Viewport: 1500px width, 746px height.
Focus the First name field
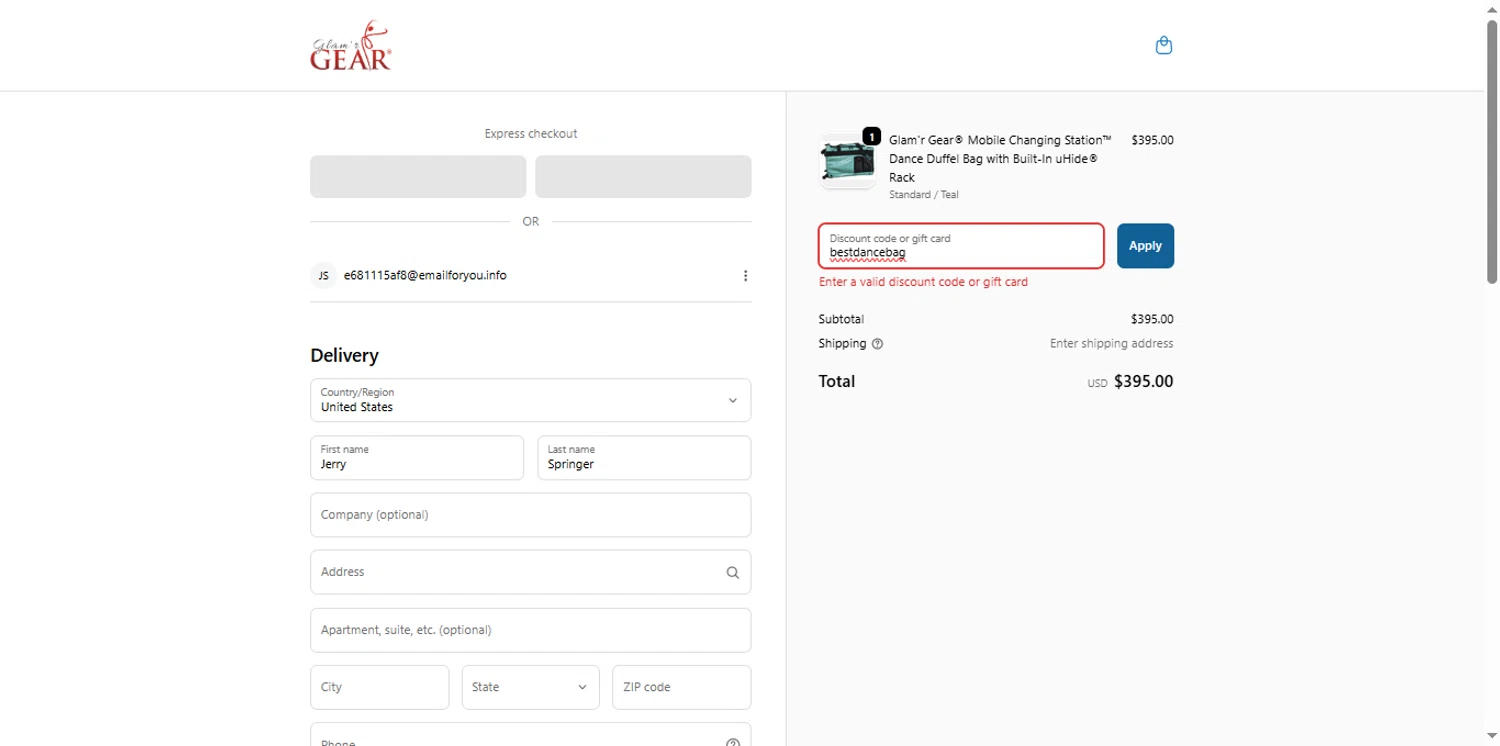[x=417, y=458]
